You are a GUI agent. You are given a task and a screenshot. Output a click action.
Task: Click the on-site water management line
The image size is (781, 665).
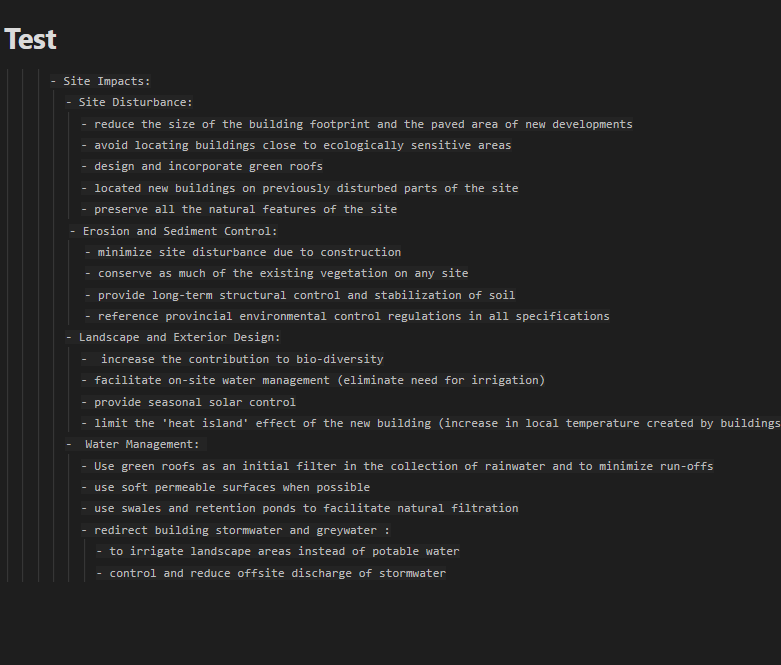tap(313, 380)
